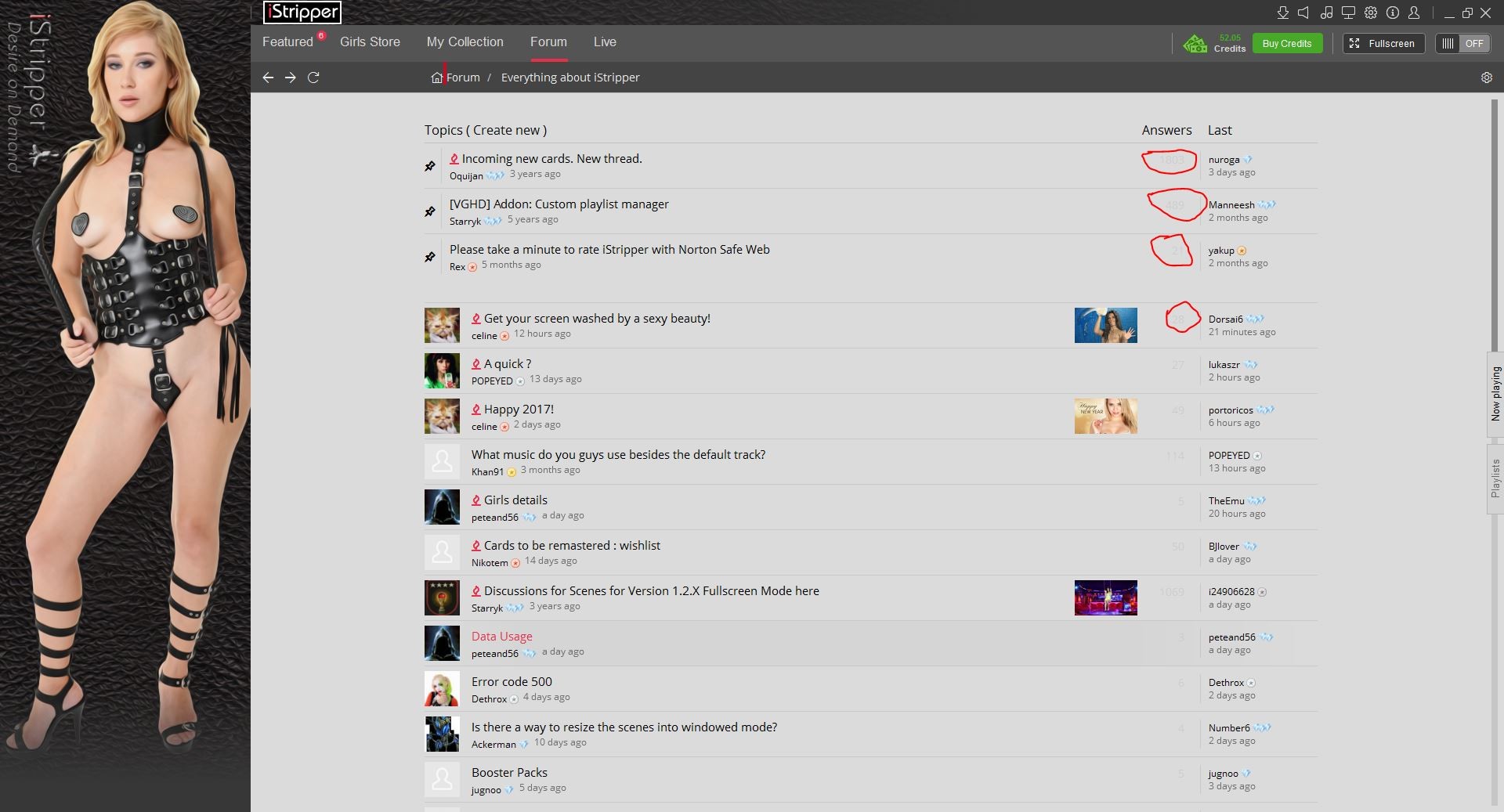Click author Khan91 under What music topic
1504x812 pixels.
pyautogui.click(x=487, y=471)
